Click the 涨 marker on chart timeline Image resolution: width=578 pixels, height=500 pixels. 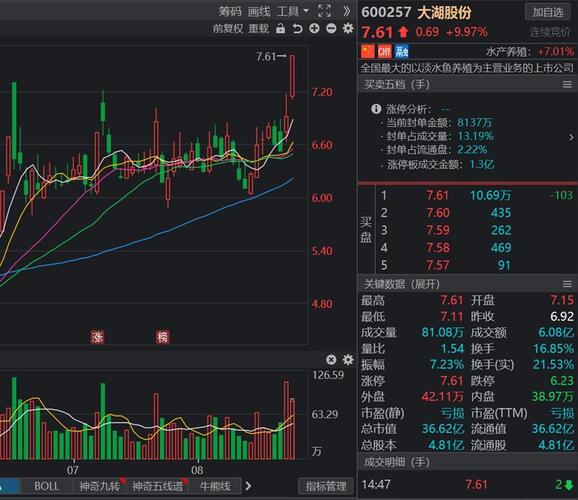click(98, 337)
